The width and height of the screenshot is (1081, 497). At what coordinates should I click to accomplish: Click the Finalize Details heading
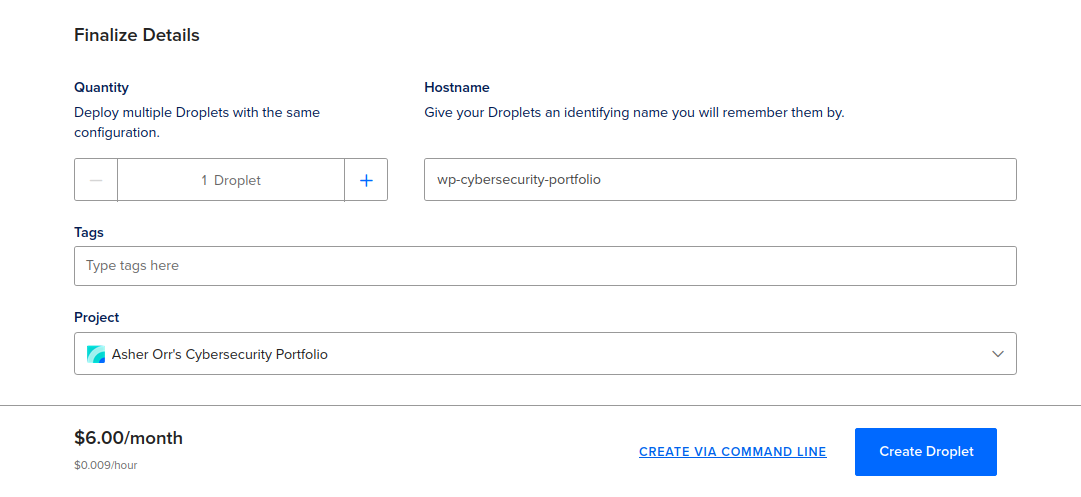point(137,35)
